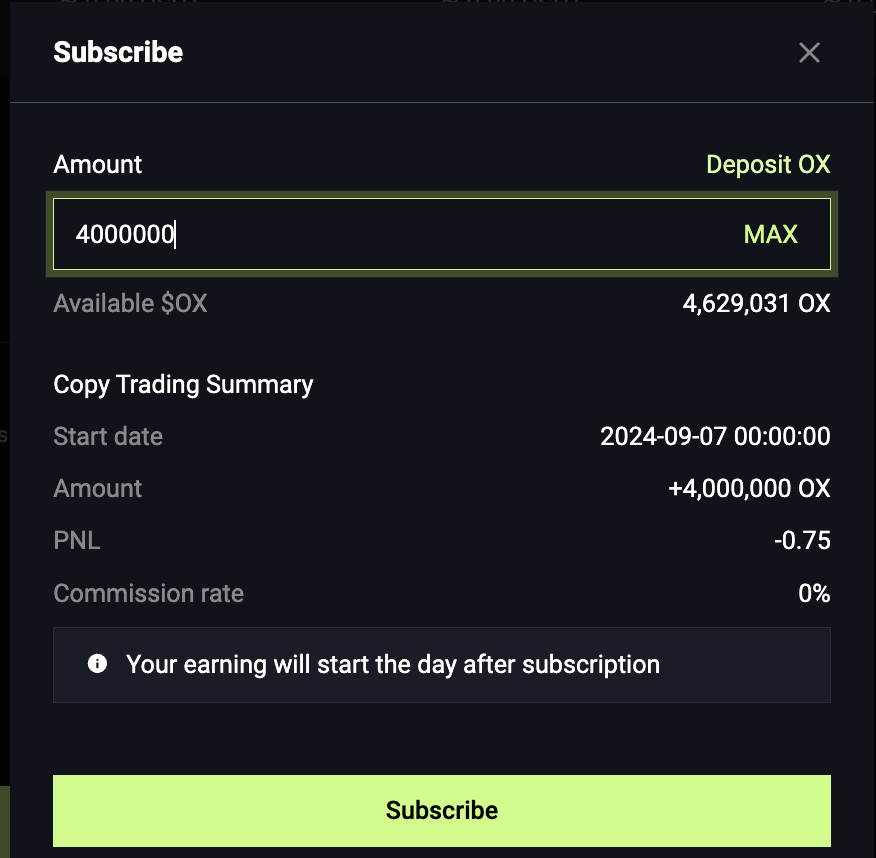Screen dimensions: 876x858
Task: Select the 4,629,031 OX available balance
Action: [x=756, y=303]
